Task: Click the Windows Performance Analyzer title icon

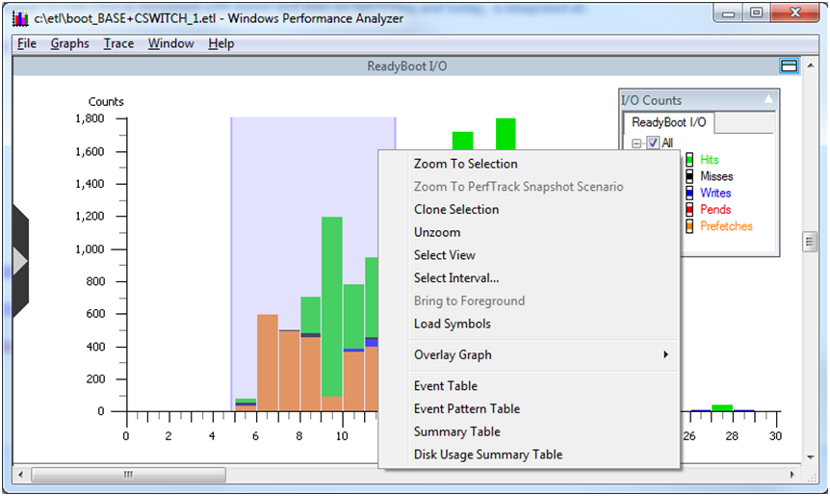Action: point(20,19)
